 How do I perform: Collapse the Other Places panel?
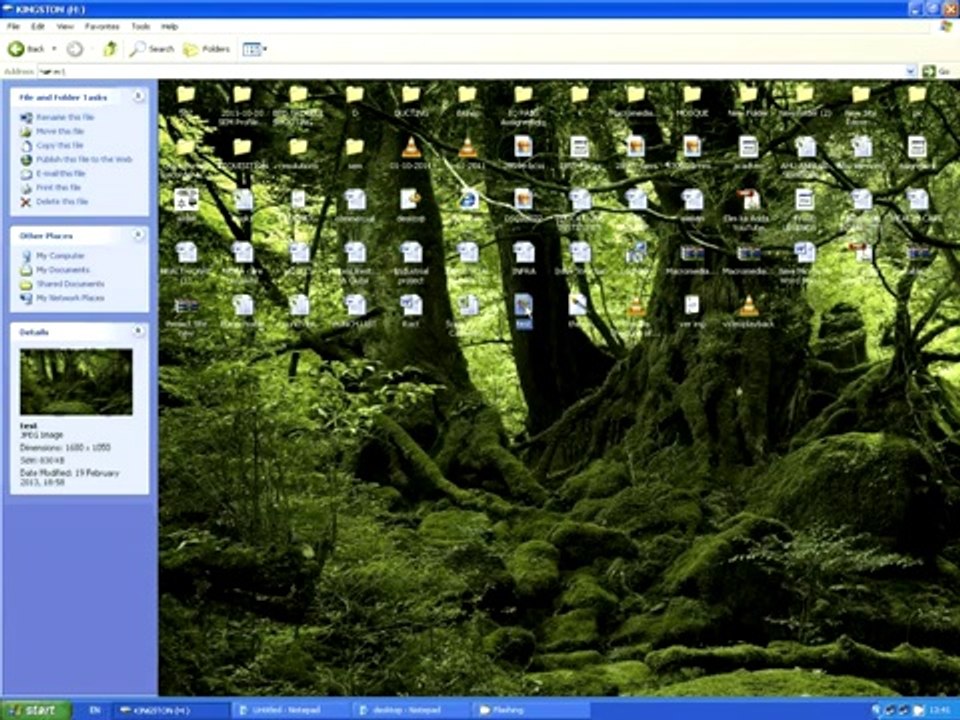[x=138, y=234]
